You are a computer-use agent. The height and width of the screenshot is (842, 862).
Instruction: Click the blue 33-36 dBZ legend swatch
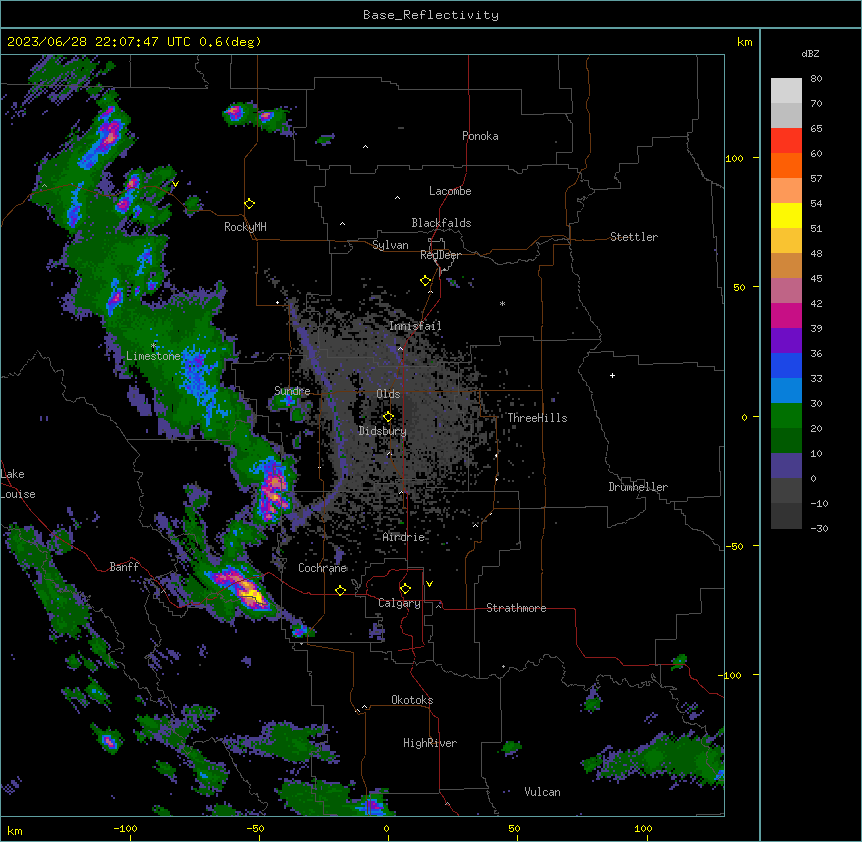point(786,365)
